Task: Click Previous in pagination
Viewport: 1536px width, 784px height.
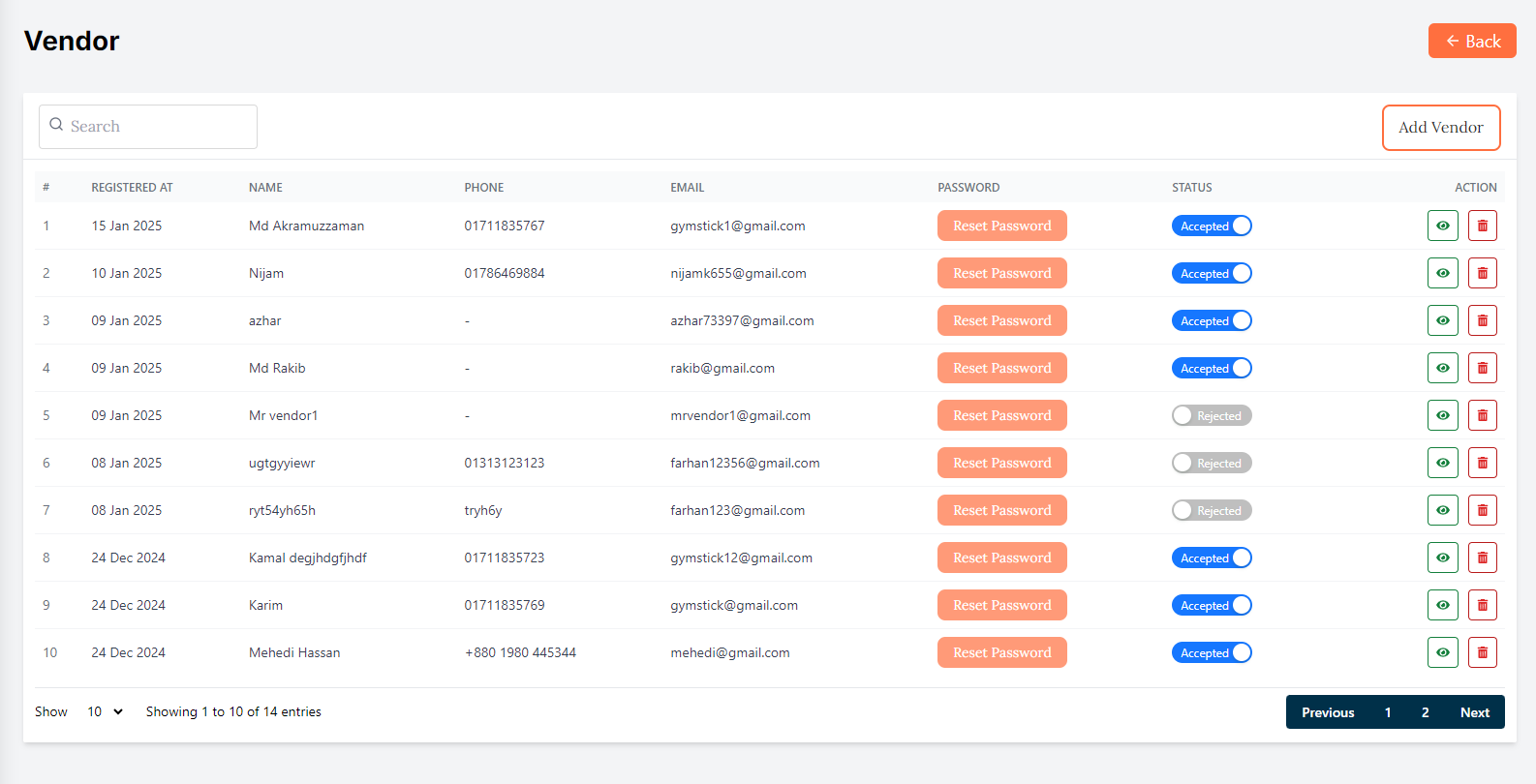Action: pyautogui.click(x=1327, y=712)
